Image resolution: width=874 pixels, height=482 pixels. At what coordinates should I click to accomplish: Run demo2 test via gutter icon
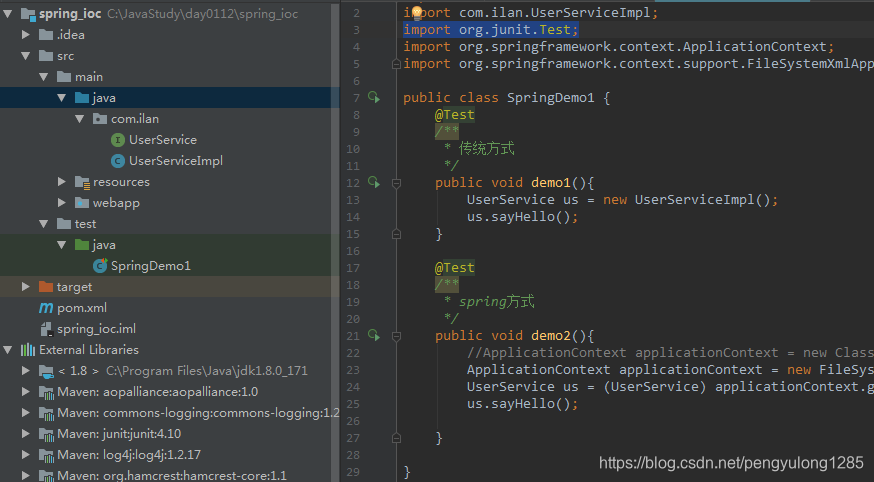coord(374,335)
